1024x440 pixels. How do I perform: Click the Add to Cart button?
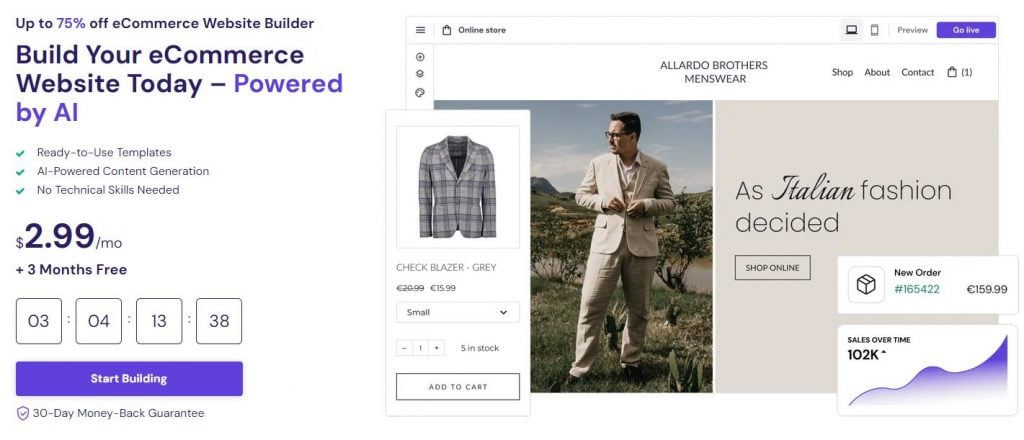pyautogui.click(x=458, y=386)
